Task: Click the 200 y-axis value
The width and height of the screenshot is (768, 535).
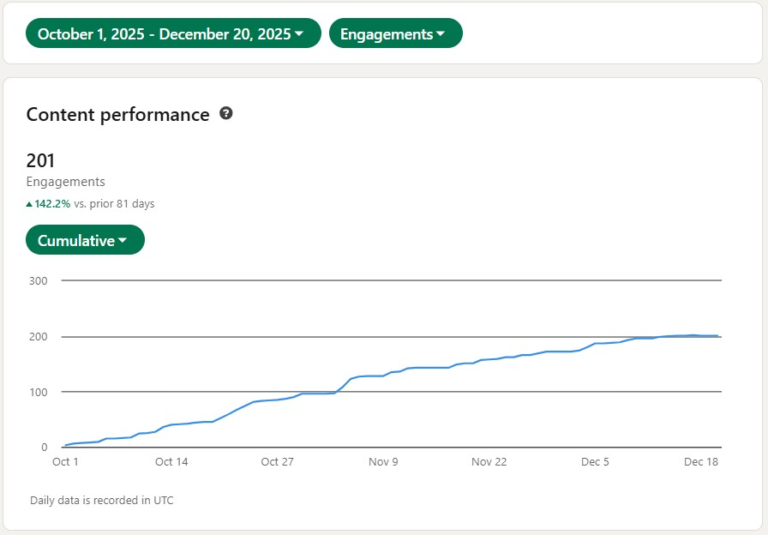Action: point(38,337)
